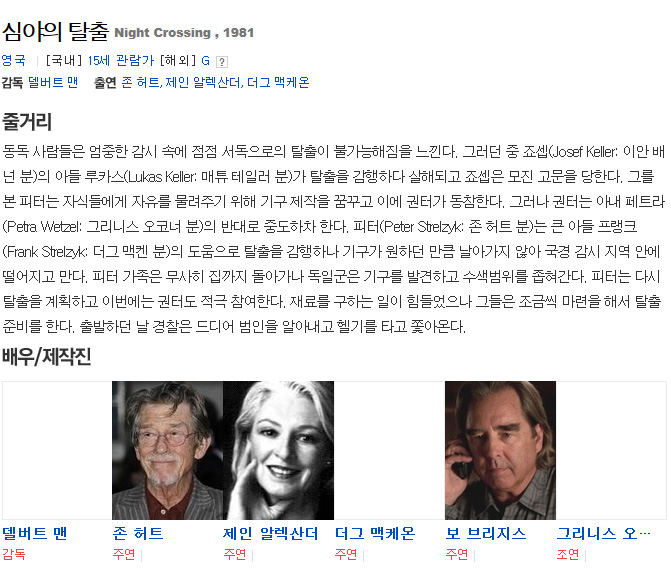Click 델버트 맨 name under crew photos
The height and width of the screenshot is (578, 671).
(x=35, y=534)
